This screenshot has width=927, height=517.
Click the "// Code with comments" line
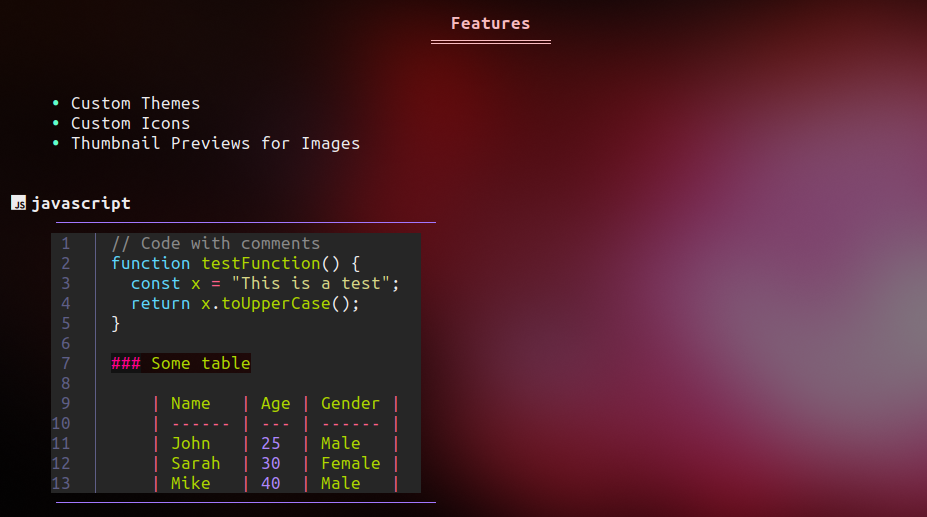point(215,243)
